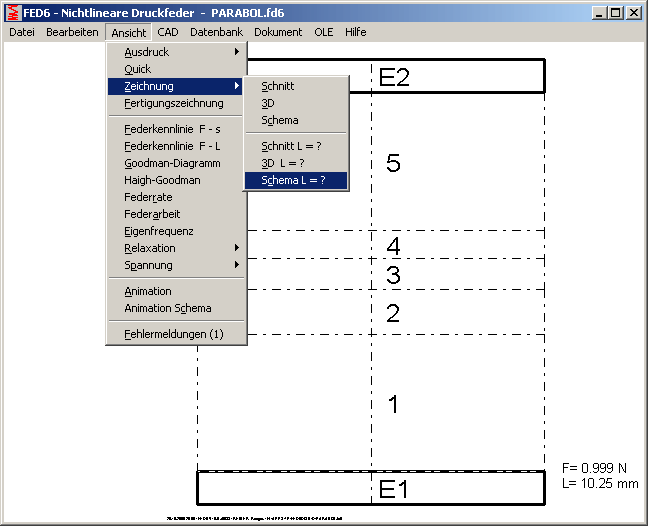Click the FED6 application icon in title bar

pyautogui.click(x=11, y=12)
